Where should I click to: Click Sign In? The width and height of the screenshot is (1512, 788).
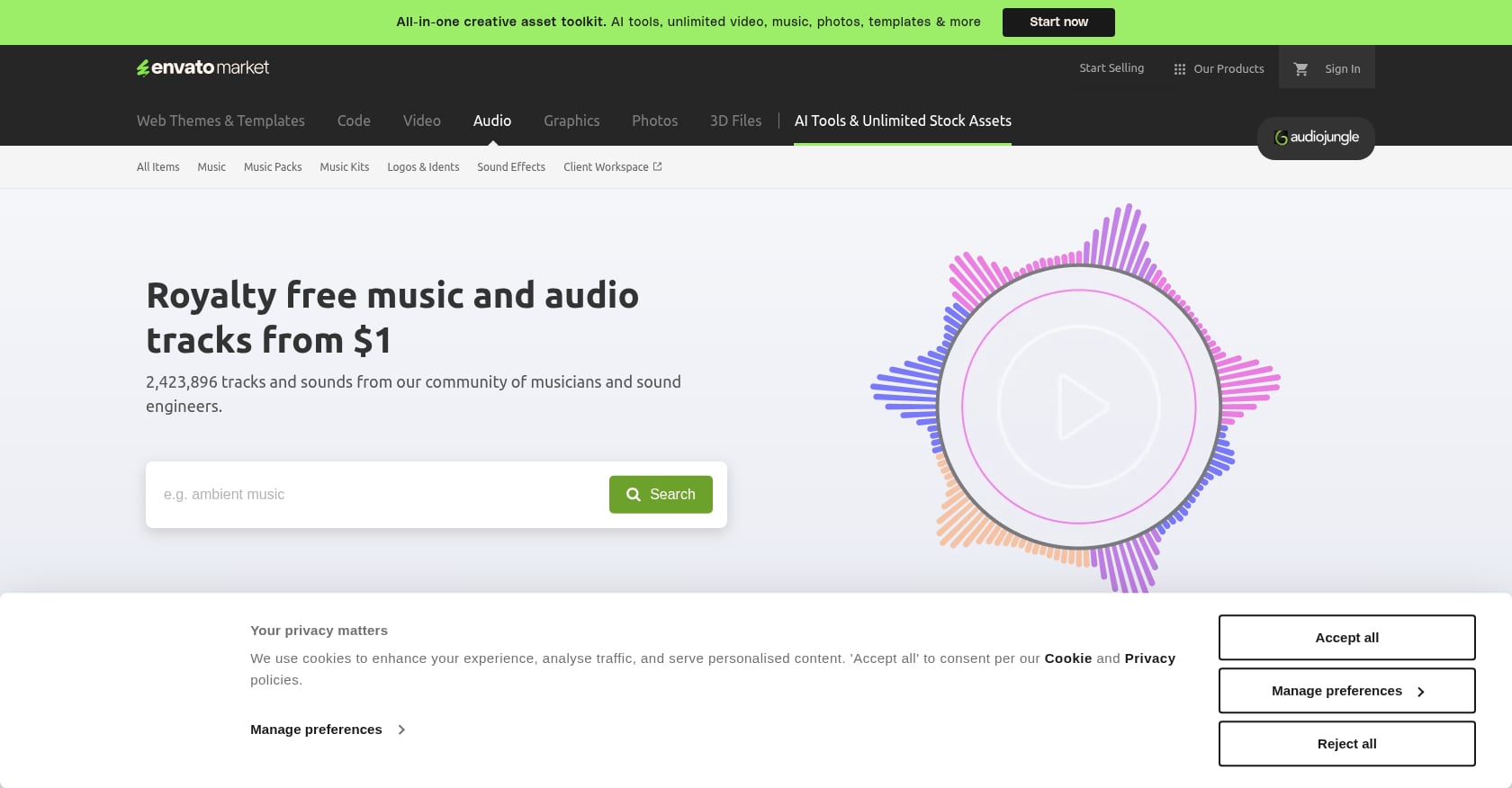(1342, 69)
